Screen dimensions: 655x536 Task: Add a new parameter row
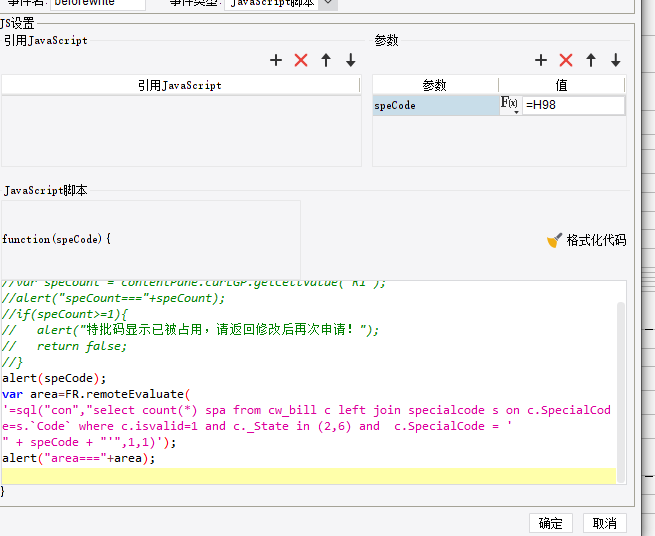click(x=541, y=60)
